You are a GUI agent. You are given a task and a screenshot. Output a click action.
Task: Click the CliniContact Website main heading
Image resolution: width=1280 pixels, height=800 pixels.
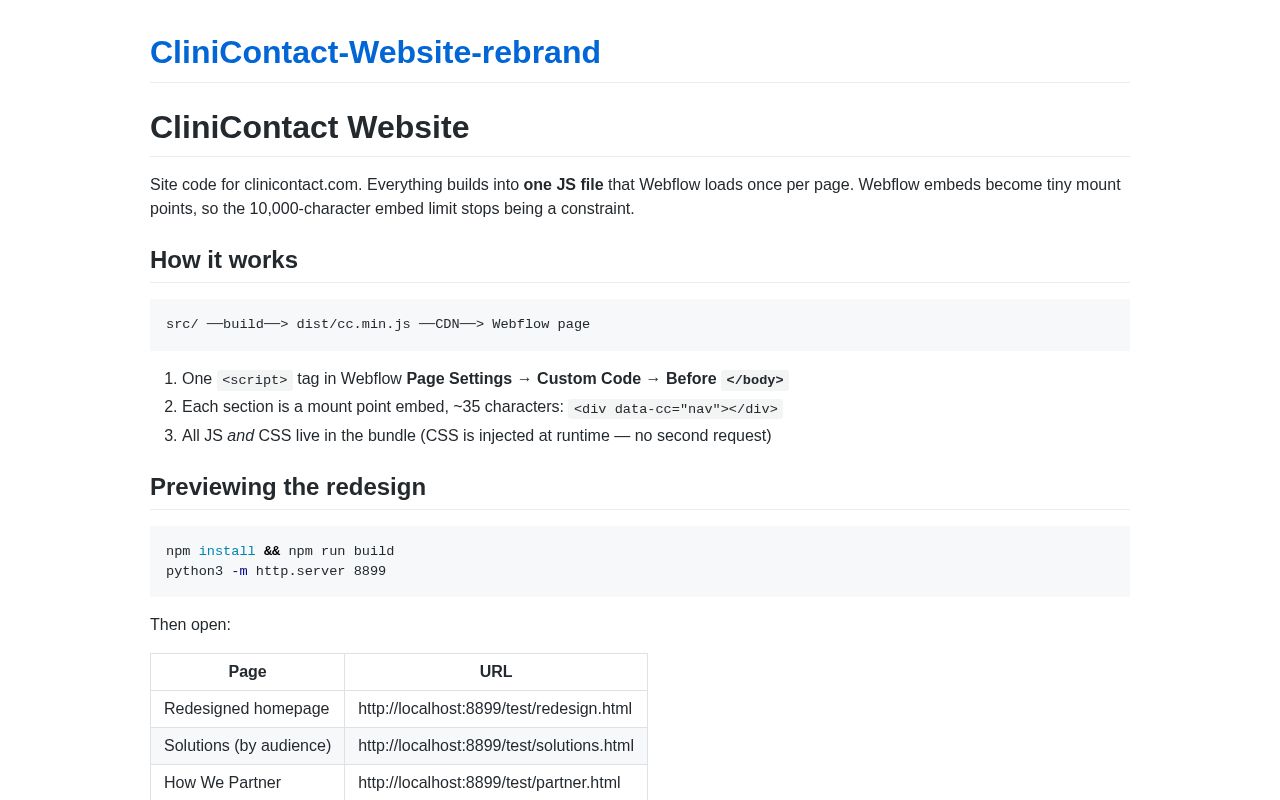point(309,127)
